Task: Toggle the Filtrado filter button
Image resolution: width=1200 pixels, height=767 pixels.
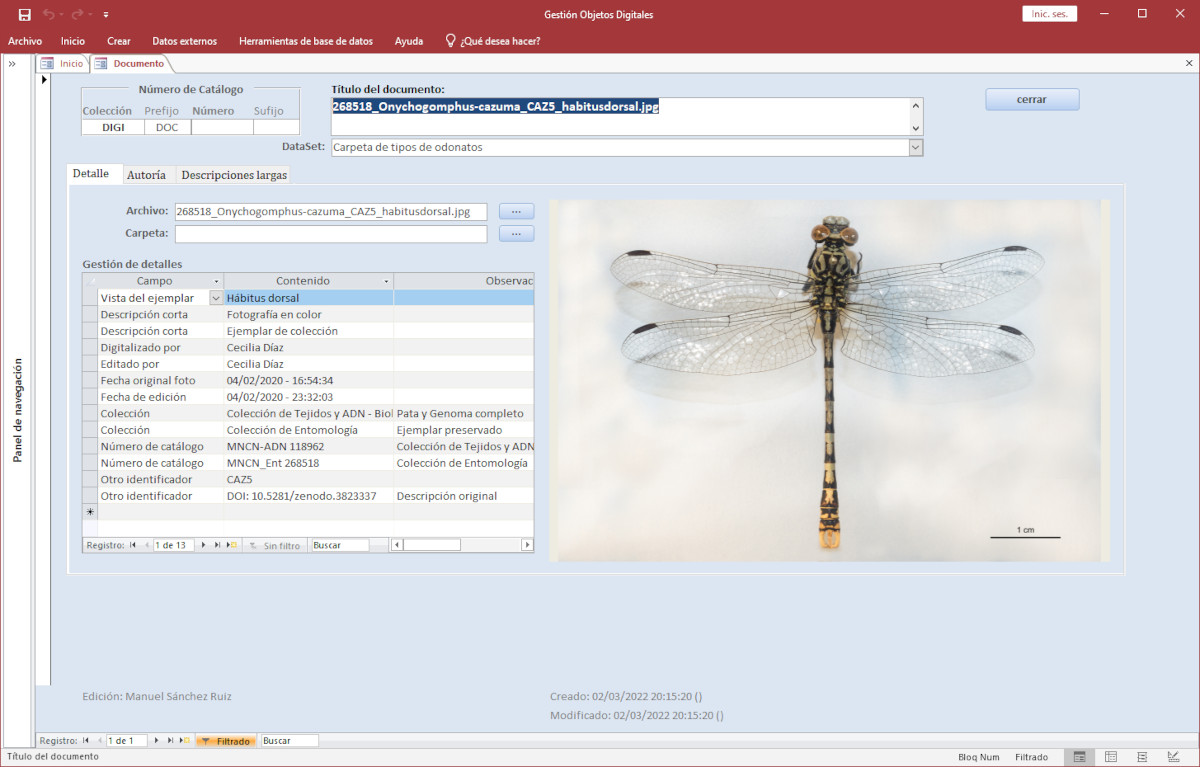Action: click(226, 741)
